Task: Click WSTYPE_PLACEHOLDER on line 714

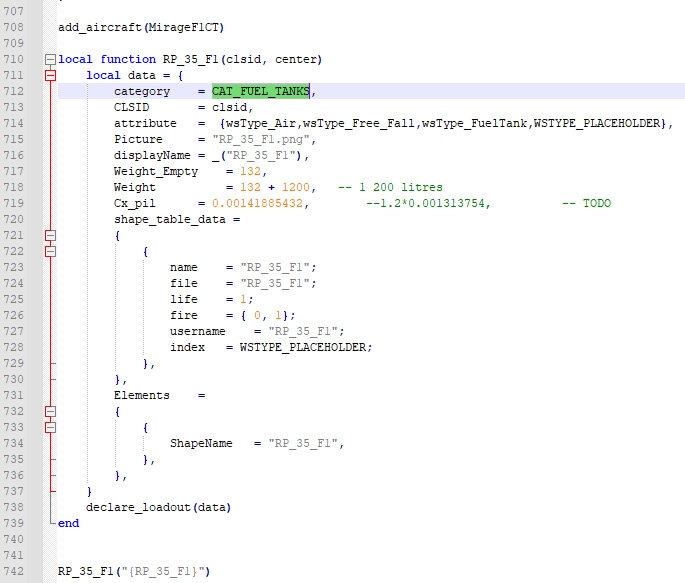Action: point(596,124)
